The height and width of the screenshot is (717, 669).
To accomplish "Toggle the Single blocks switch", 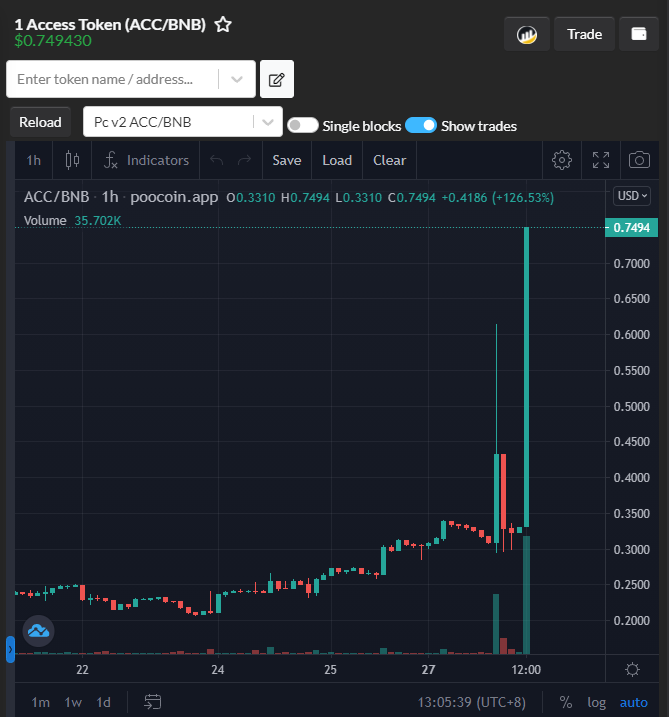I will coord(303,125).
